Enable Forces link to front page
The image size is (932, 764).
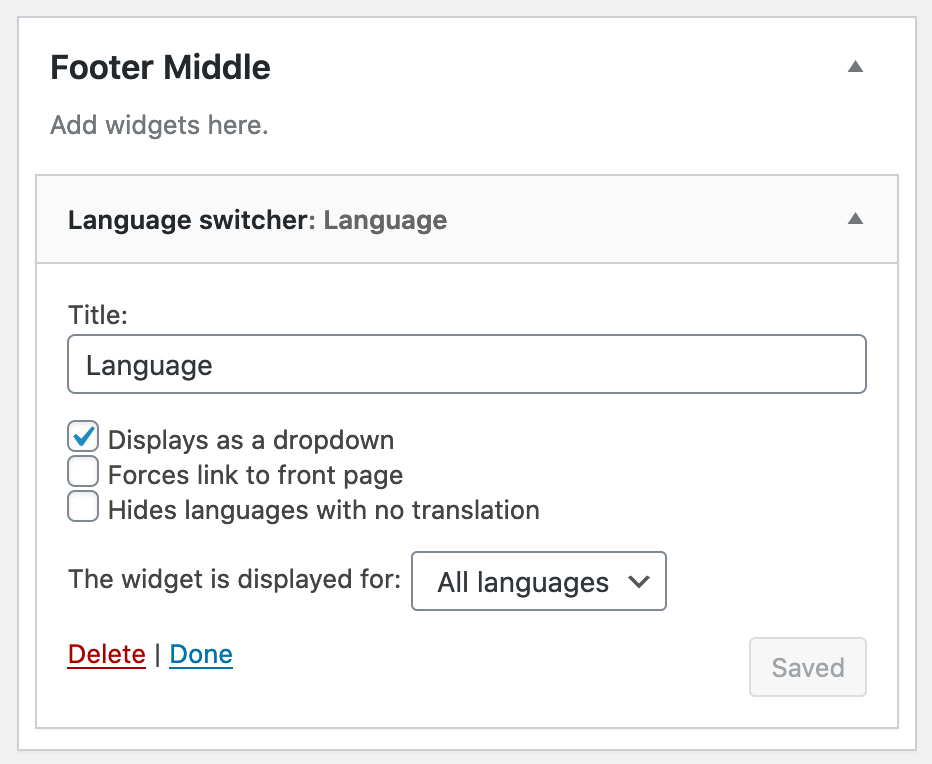click(x=83, y=471)
